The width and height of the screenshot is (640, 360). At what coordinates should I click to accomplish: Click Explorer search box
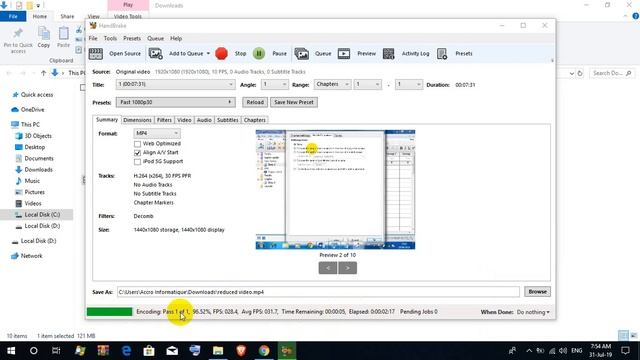tap(611, 73)
